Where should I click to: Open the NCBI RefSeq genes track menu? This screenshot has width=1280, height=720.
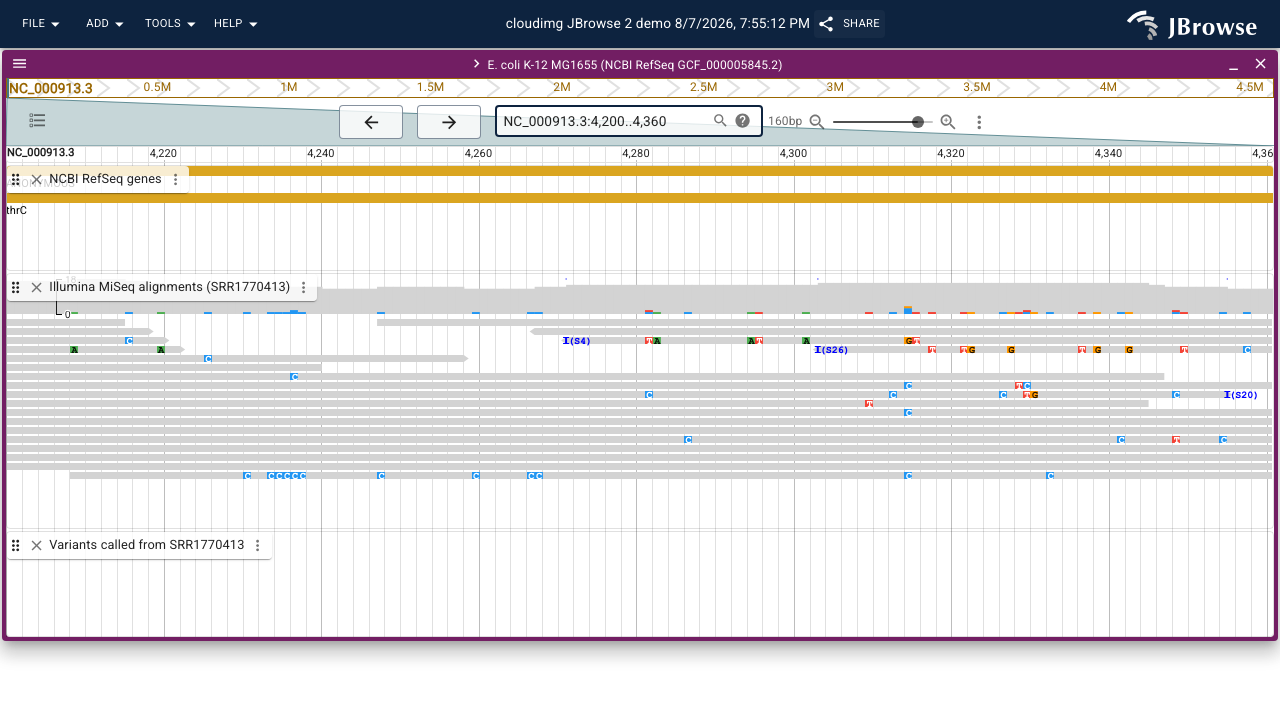pos(176,179)
